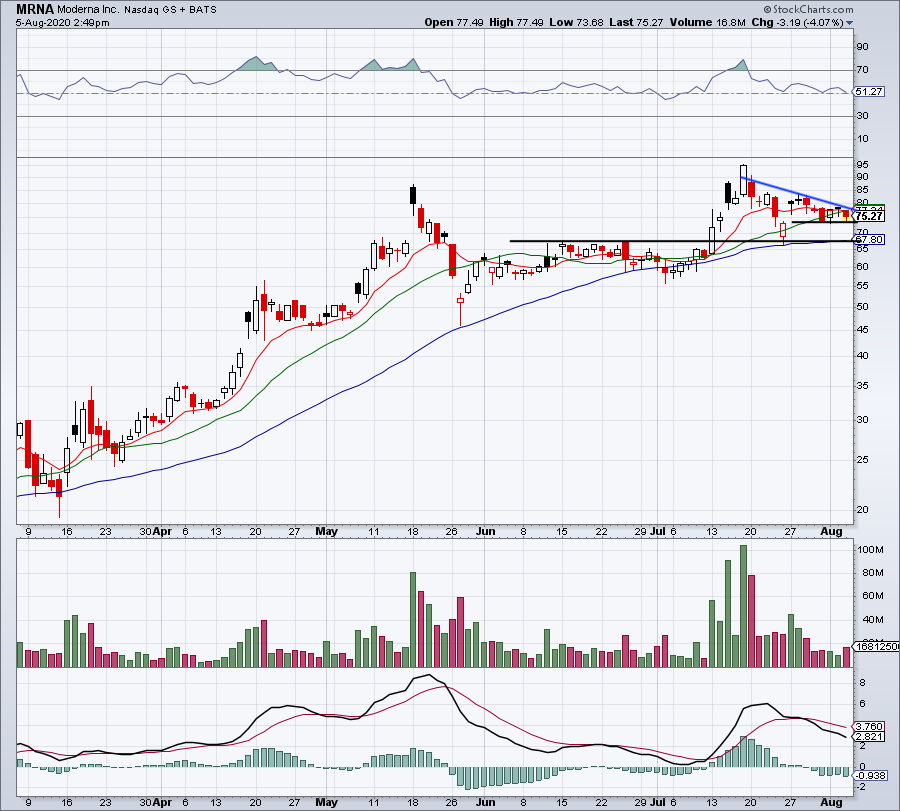Click the 45 label on the price axis
Viewport: 900px width, 811px height.
862,330
